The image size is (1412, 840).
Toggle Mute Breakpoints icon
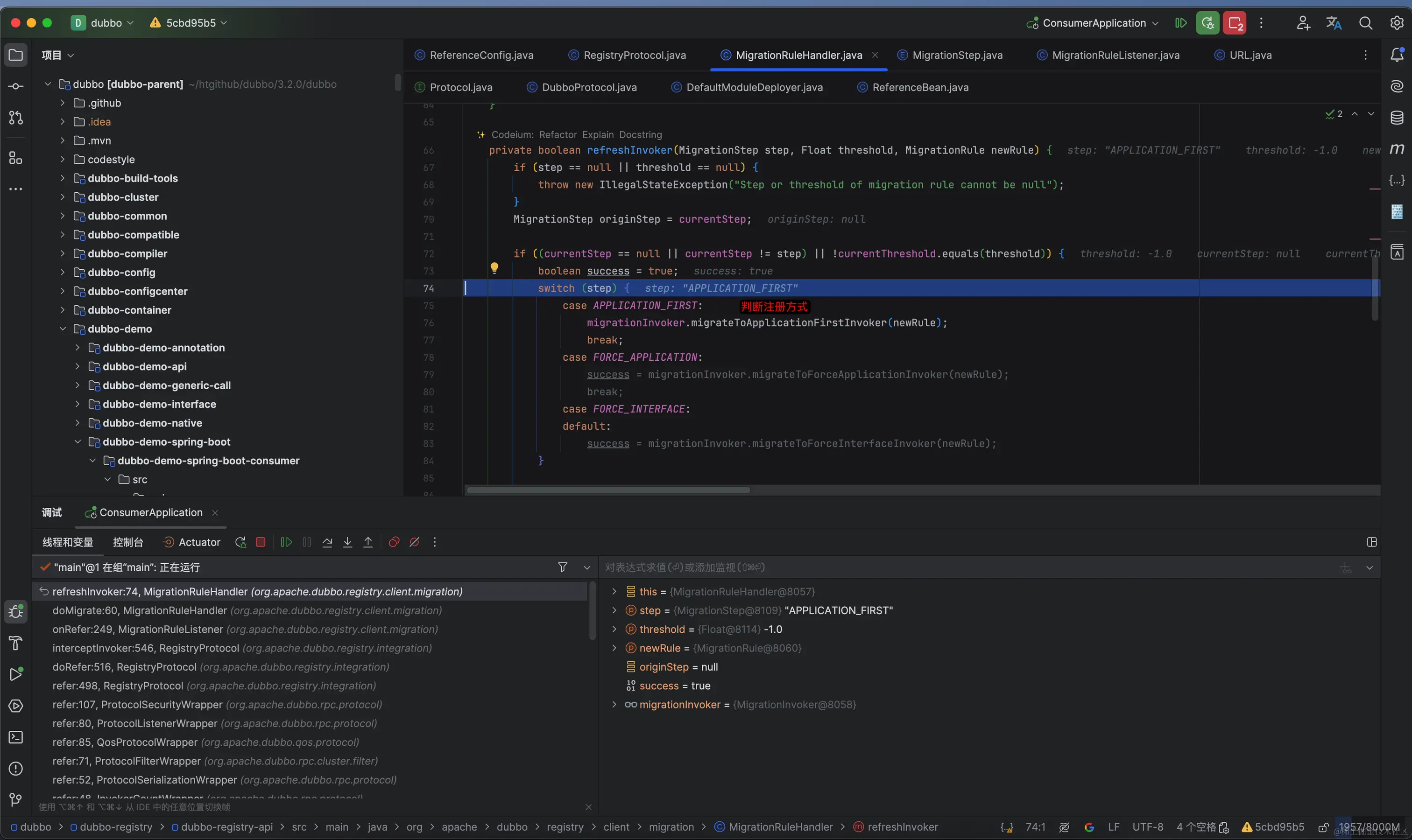click(414, 542)
